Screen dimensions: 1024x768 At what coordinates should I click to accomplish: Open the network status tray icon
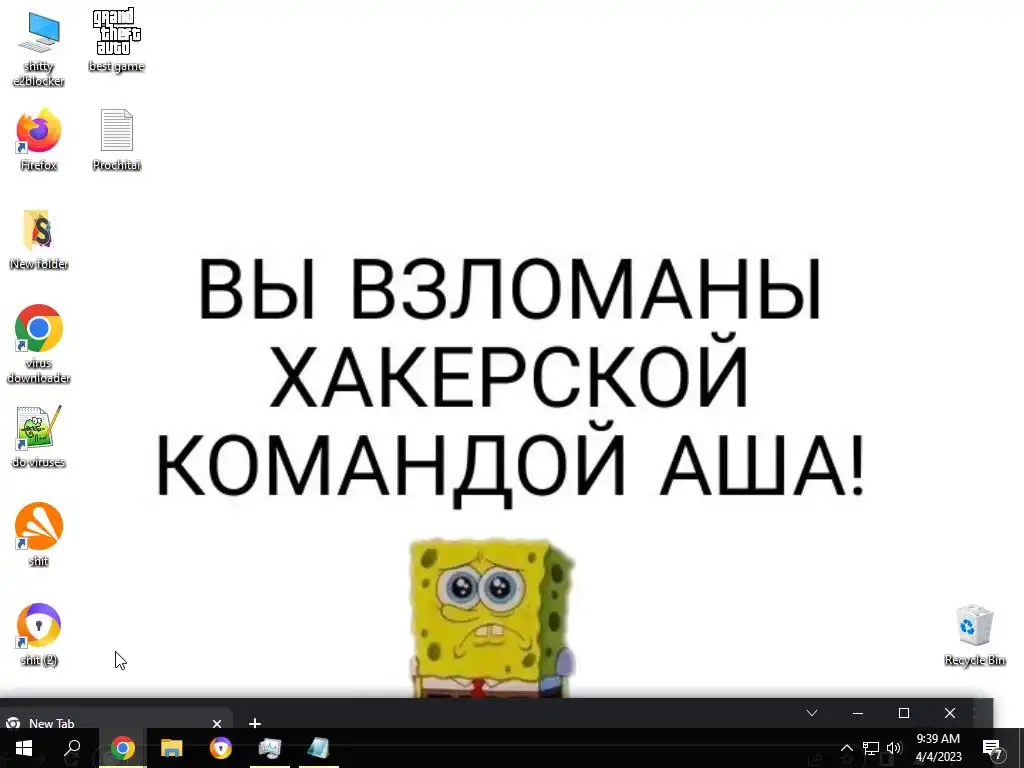[871, 748]
